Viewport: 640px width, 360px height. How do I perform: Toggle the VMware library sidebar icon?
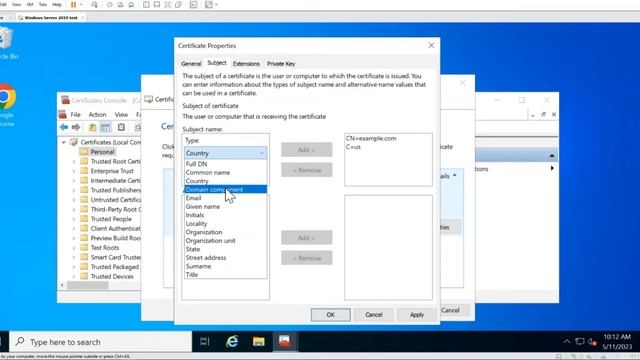pyautogui.click(x=146, y=5)
